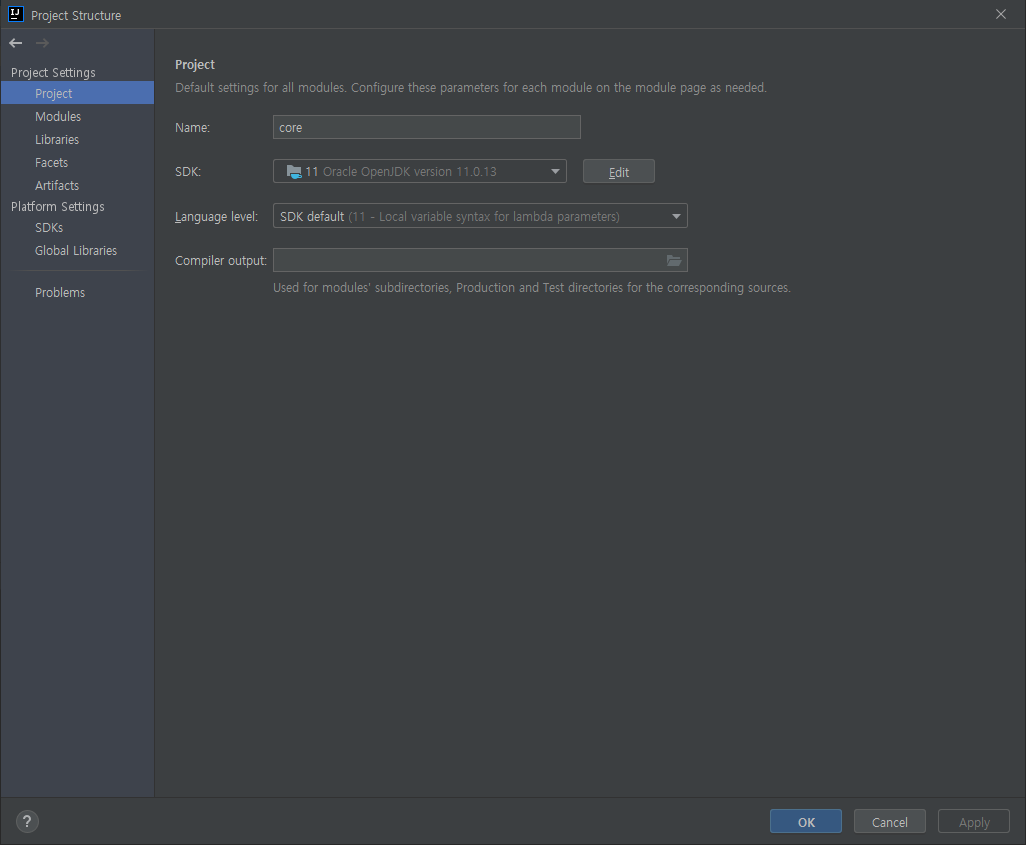Click the bold Project page heading
Image resolution: width=1026 pixels, height=845 pixels.
coord(195,65)
